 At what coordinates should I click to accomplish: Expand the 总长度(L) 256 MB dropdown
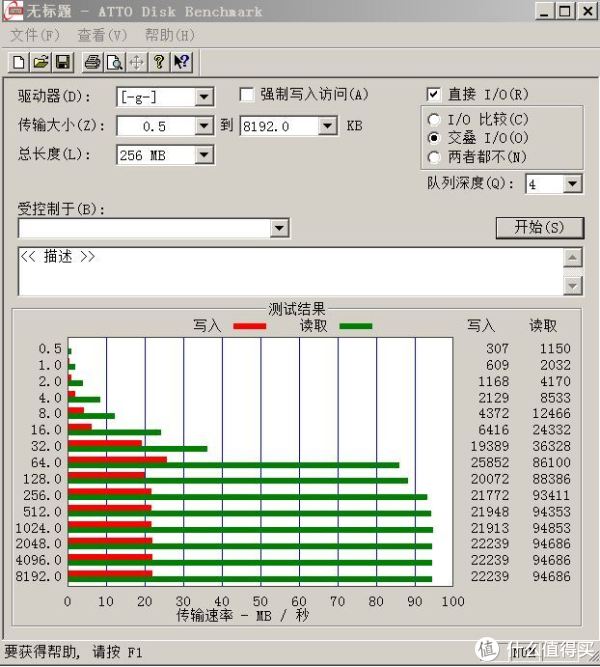[204, 155]
